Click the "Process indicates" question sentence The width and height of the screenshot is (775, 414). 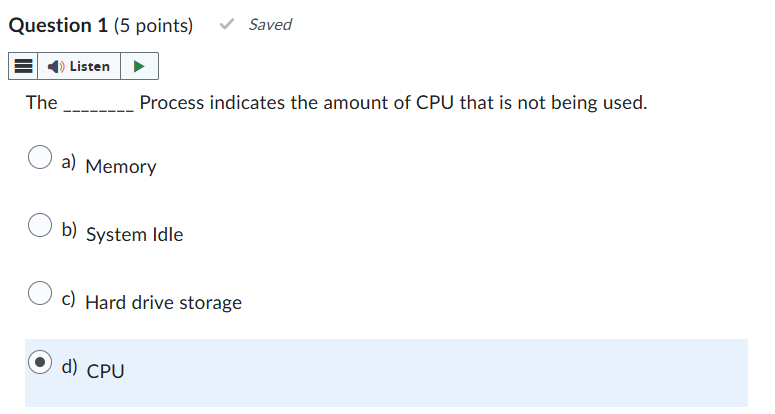[393, 102]
